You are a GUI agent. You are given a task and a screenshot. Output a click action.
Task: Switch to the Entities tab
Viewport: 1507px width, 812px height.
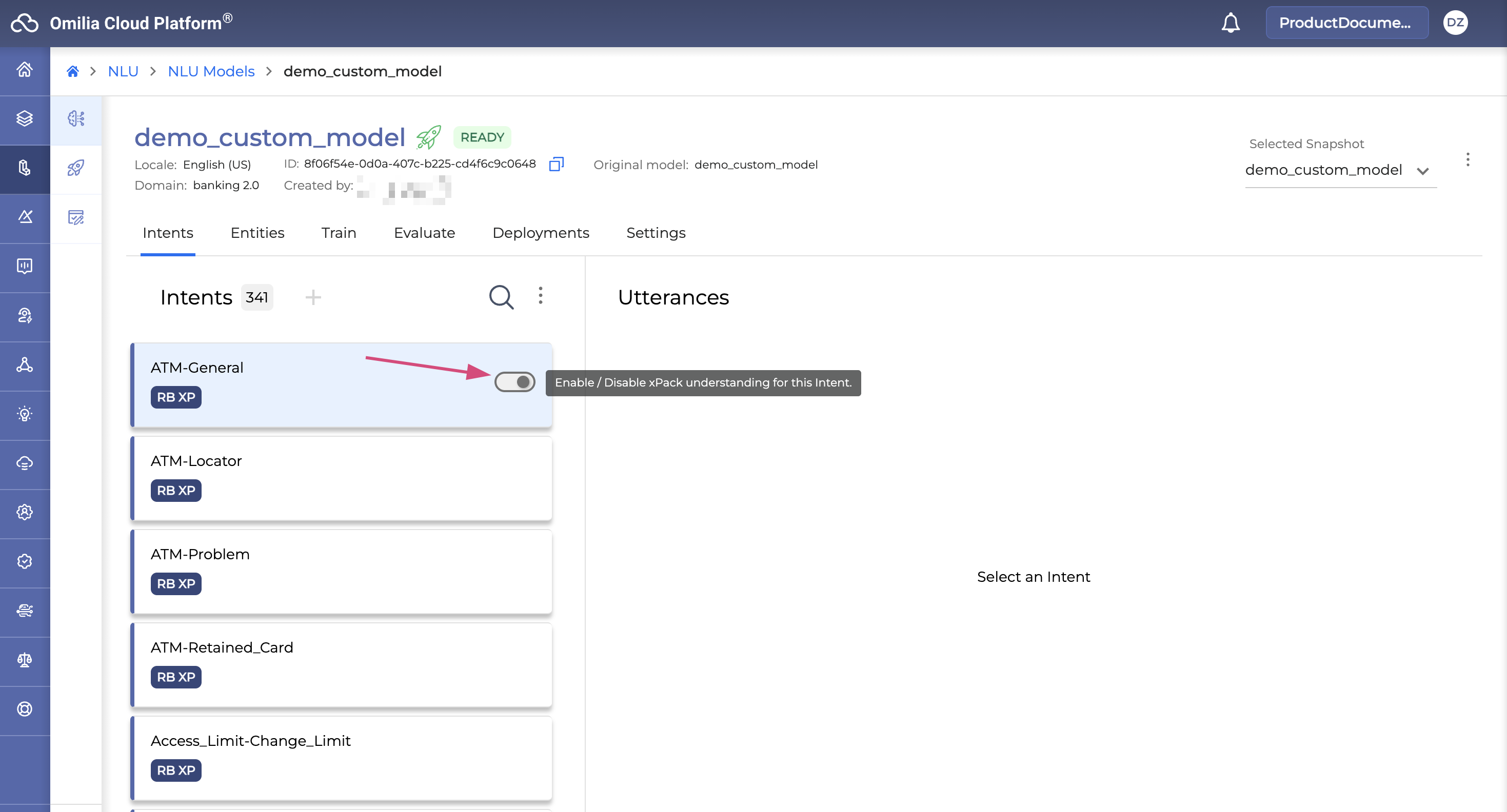(x=257, y=233)
